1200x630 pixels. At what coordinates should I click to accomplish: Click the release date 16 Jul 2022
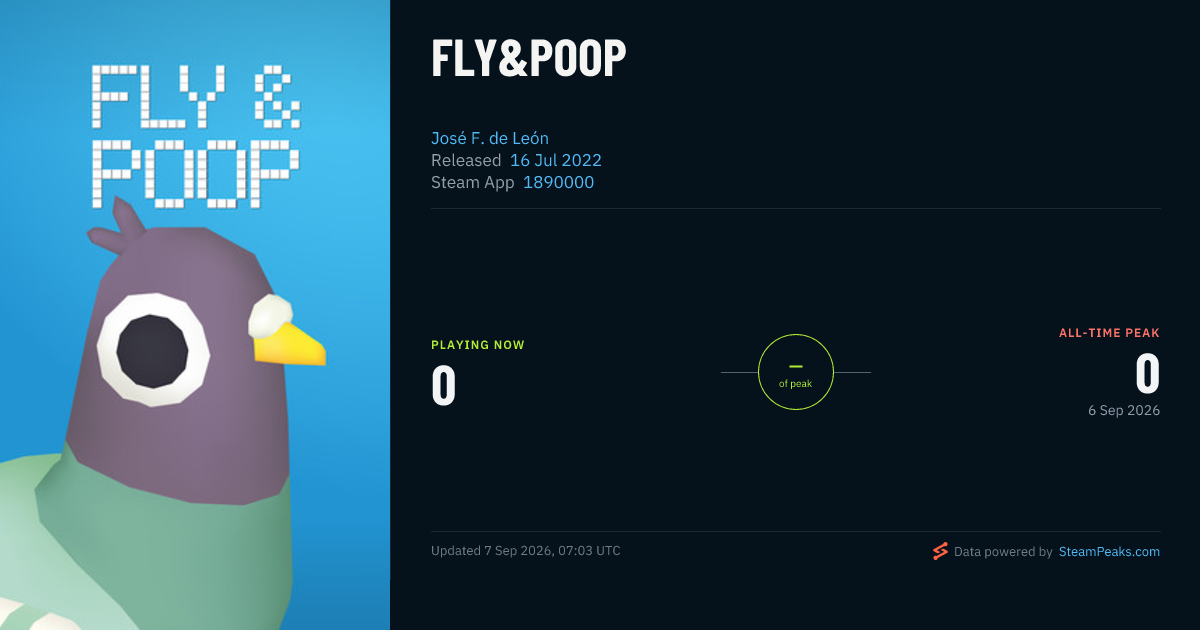556,160
